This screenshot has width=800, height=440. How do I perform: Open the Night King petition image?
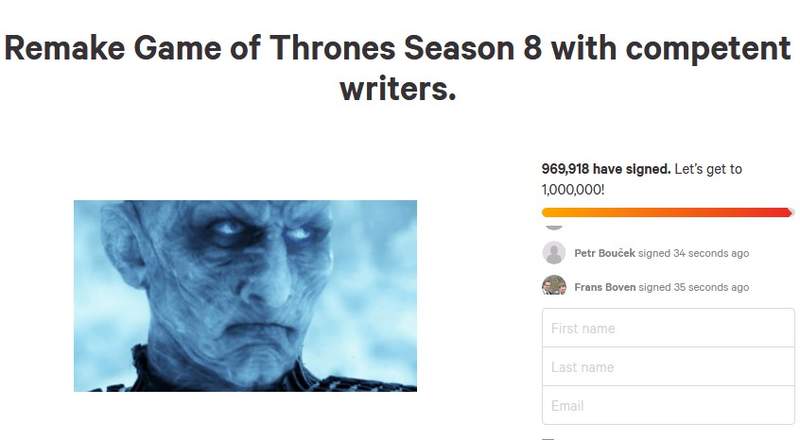pyautogui.click(x=245, y=295)
